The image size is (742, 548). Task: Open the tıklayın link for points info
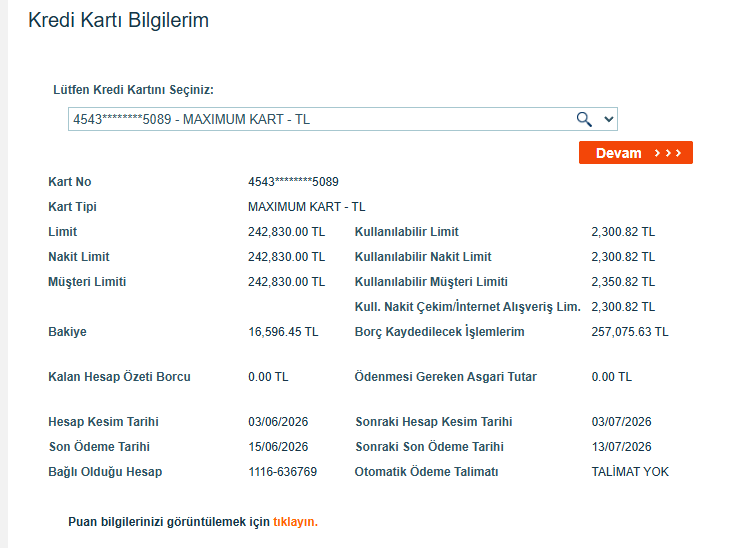click(295, 521)
